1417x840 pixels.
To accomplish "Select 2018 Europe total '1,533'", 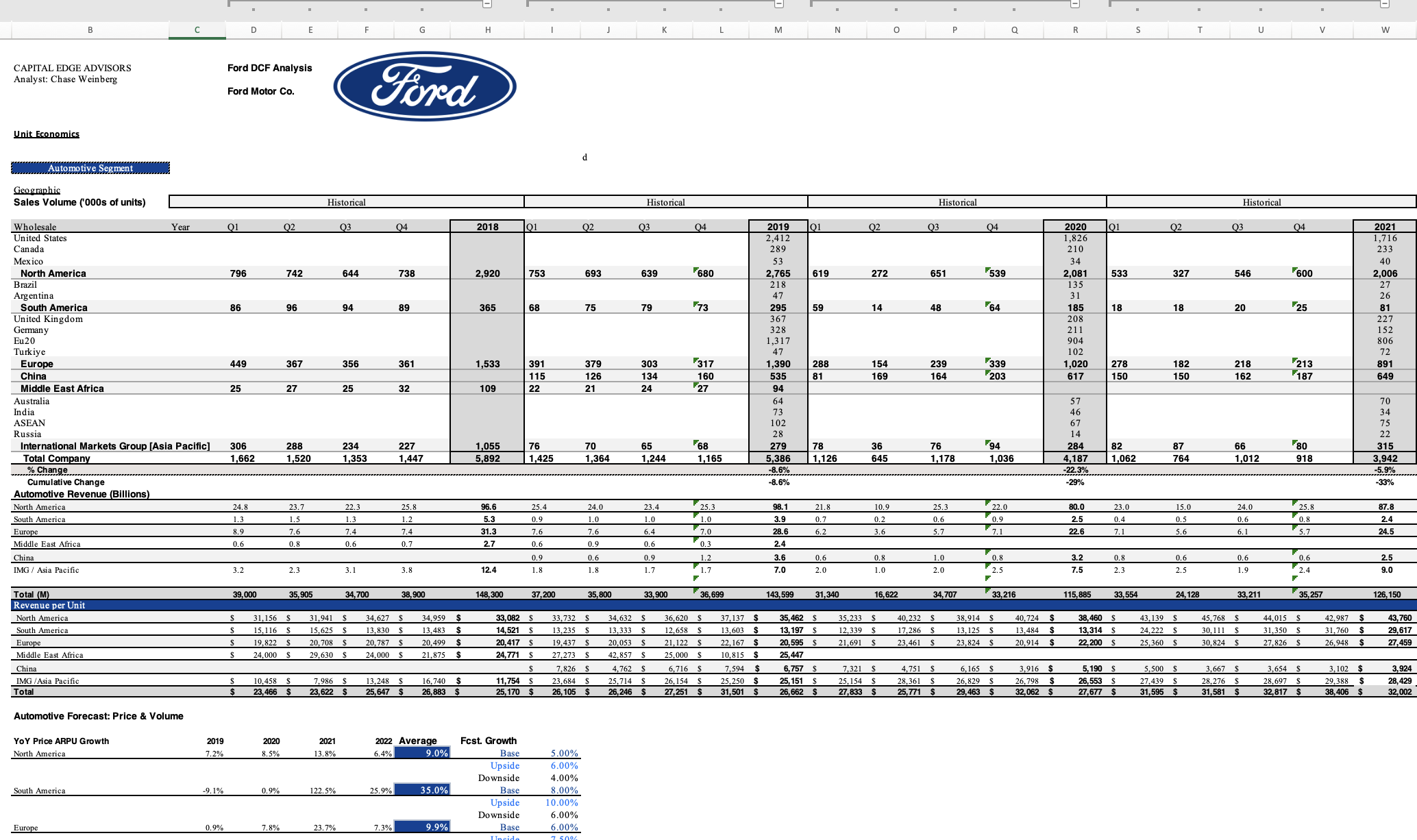I will 488,364.
